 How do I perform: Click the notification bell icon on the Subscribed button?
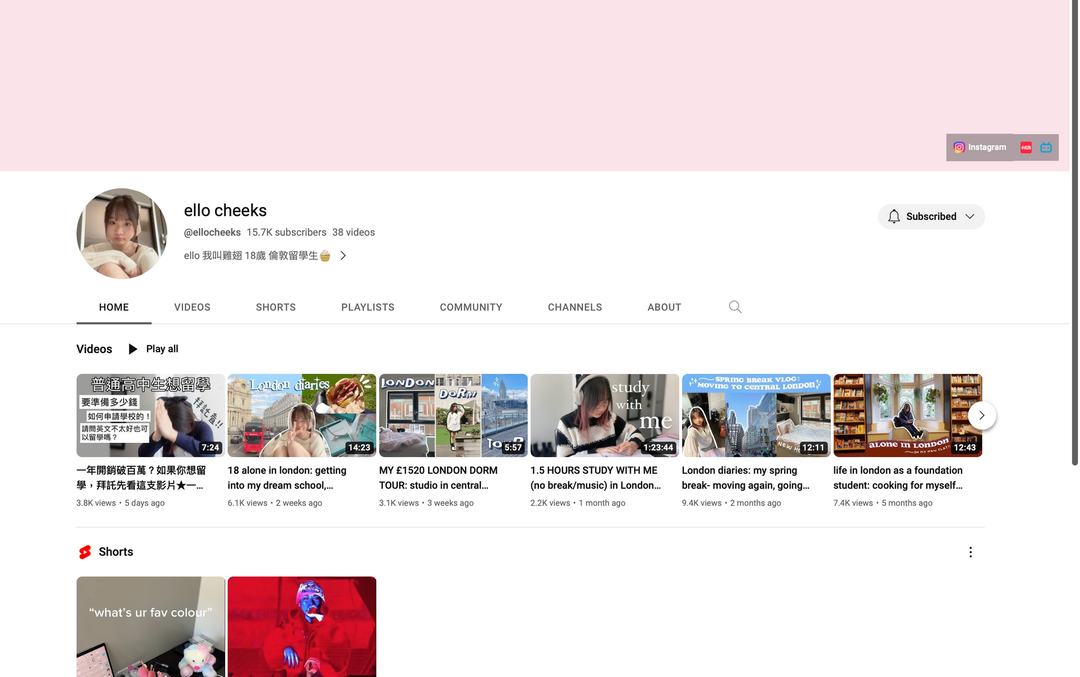893,216
